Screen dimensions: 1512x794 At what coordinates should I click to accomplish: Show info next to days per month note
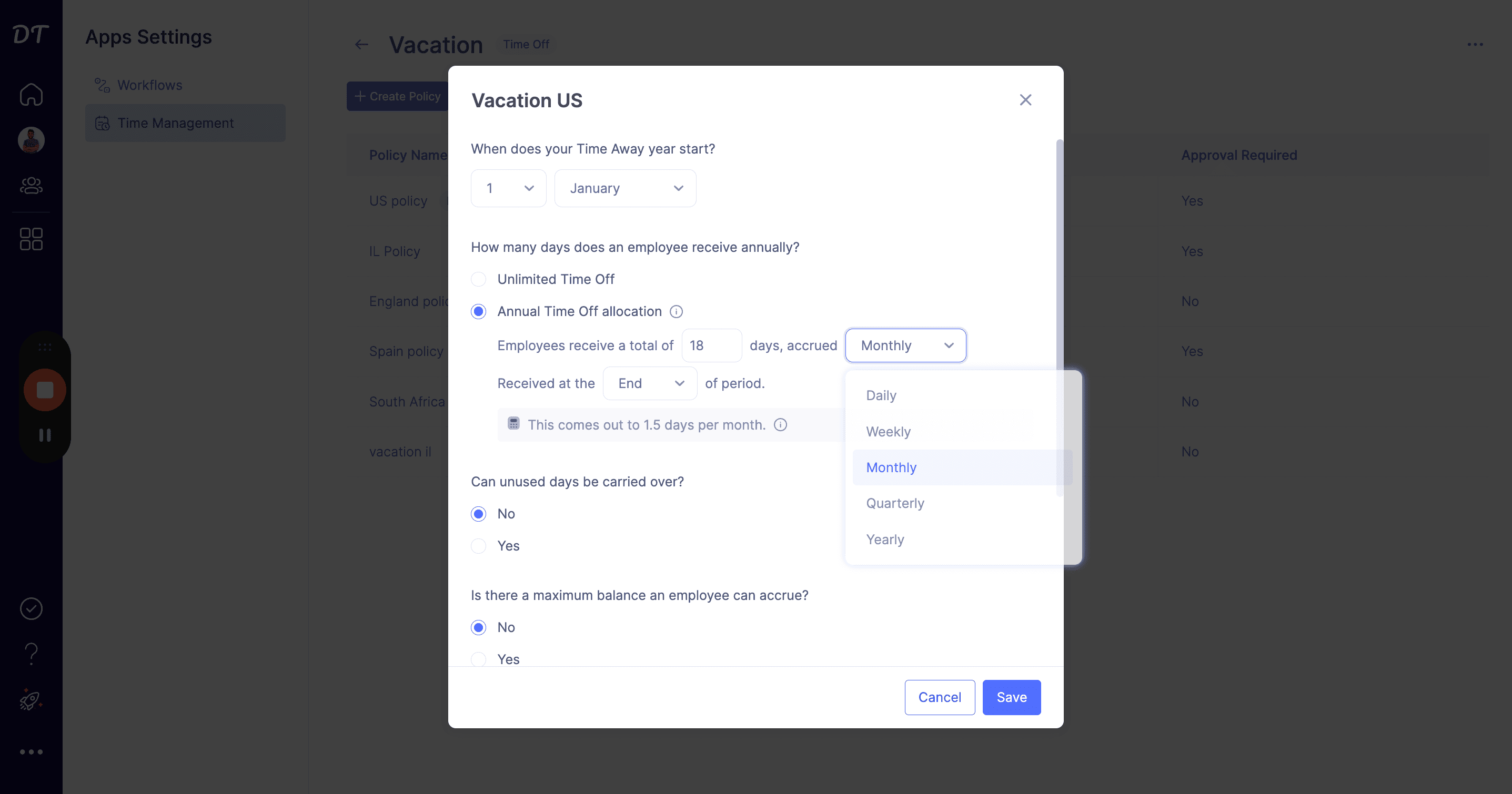tap(780, 425)
